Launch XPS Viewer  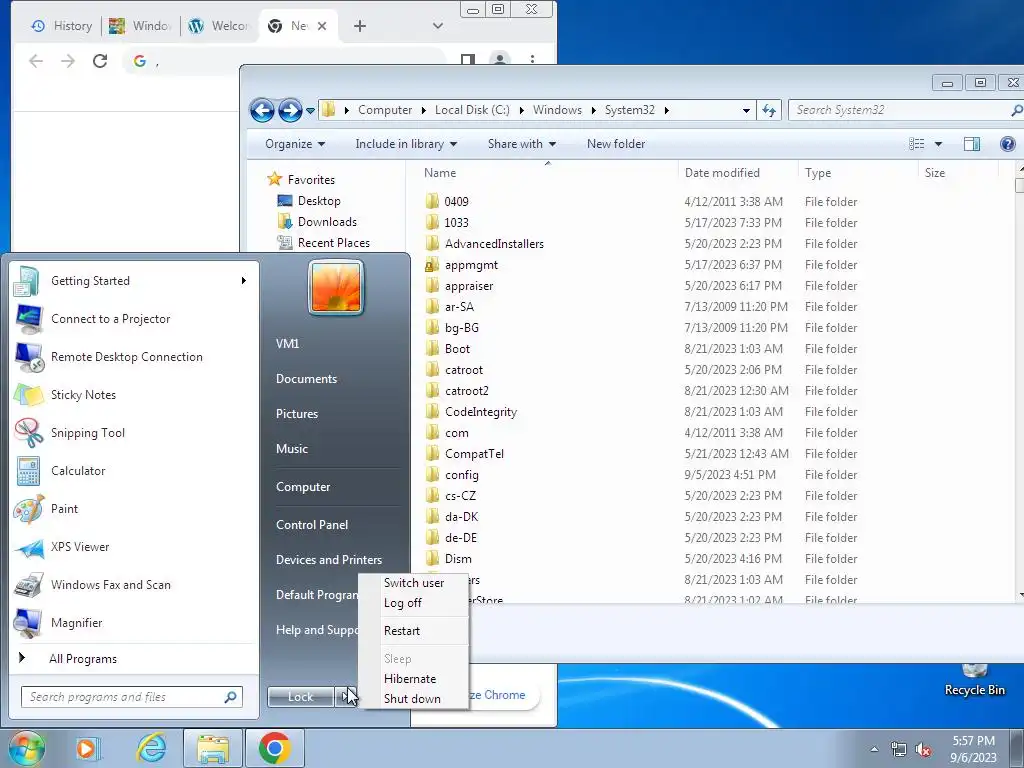(134, 547)
